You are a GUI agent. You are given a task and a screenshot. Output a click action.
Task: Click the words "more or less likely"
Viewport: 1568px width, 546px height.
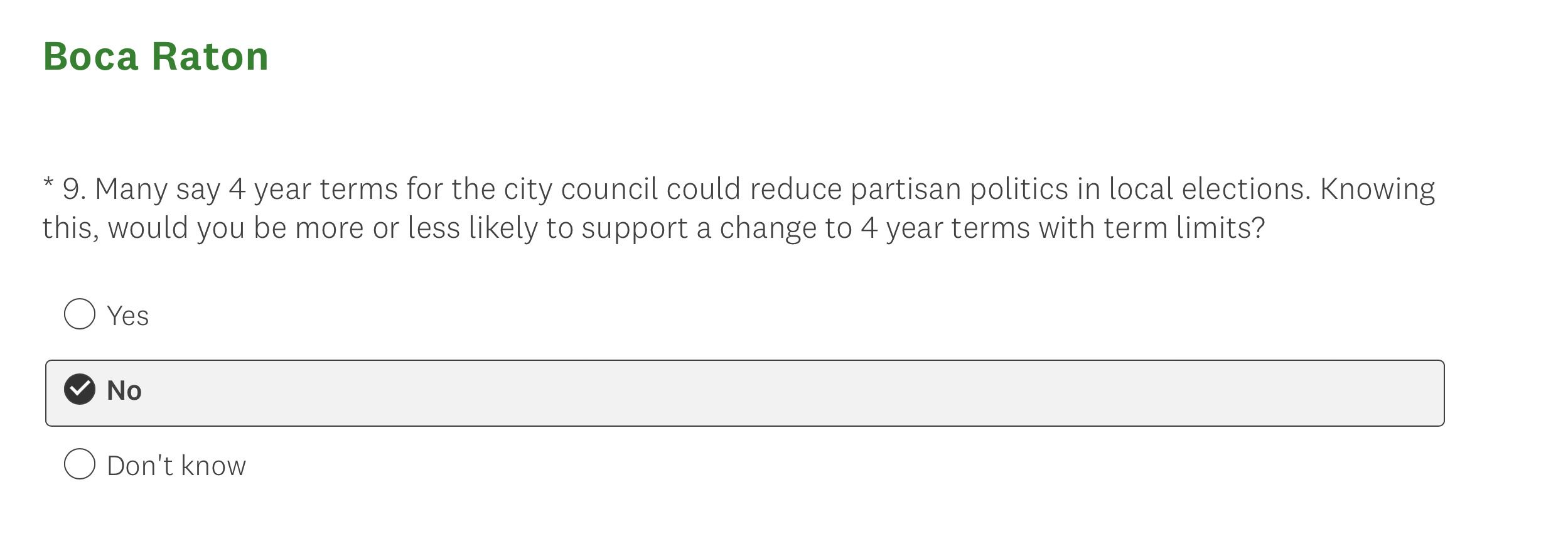coord(416,227)
